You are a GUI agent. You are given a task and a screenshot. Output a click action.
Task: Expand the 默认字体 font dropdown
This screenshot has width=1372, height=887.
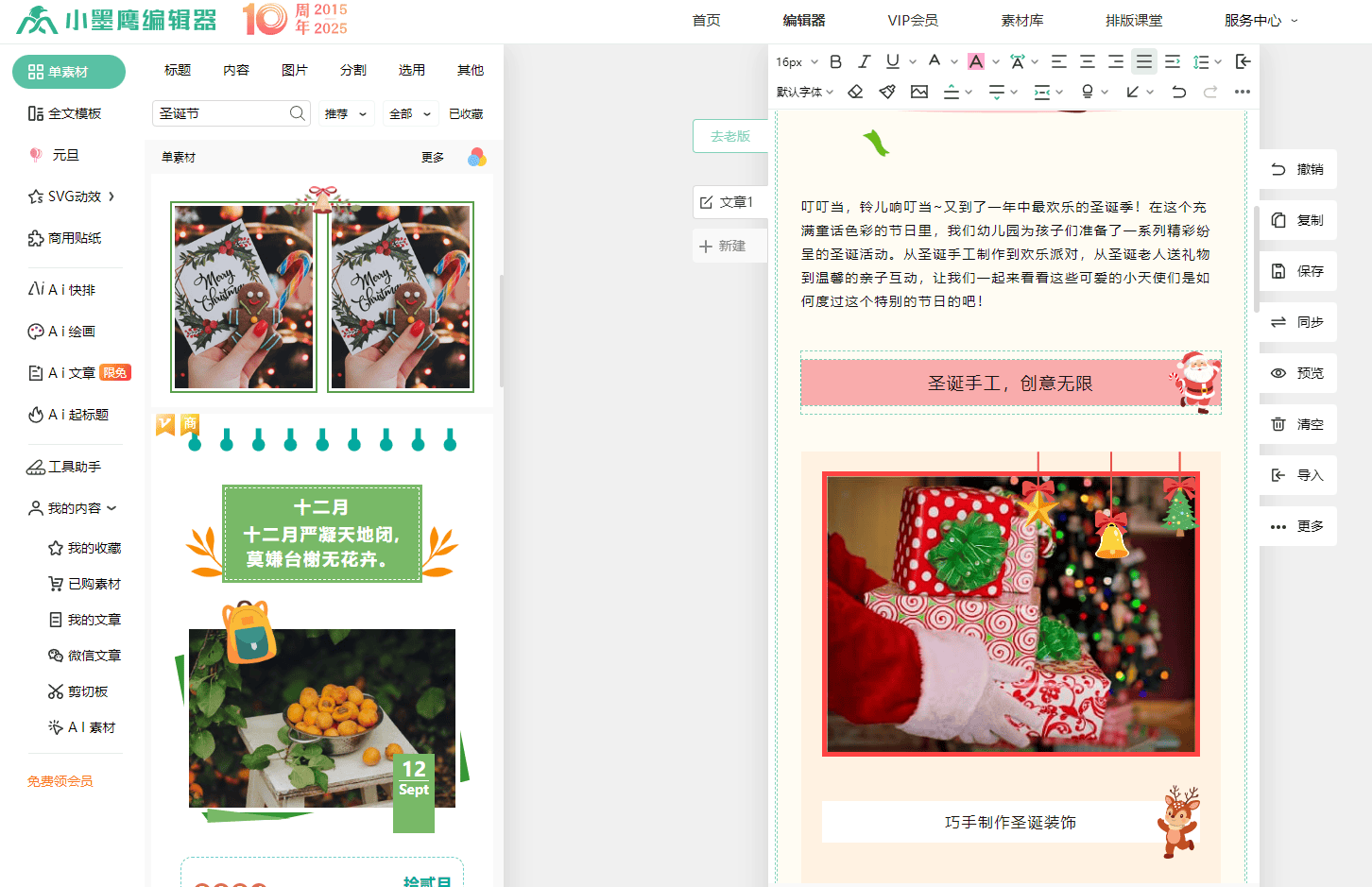pyautogui.click(x=805, y=92)
